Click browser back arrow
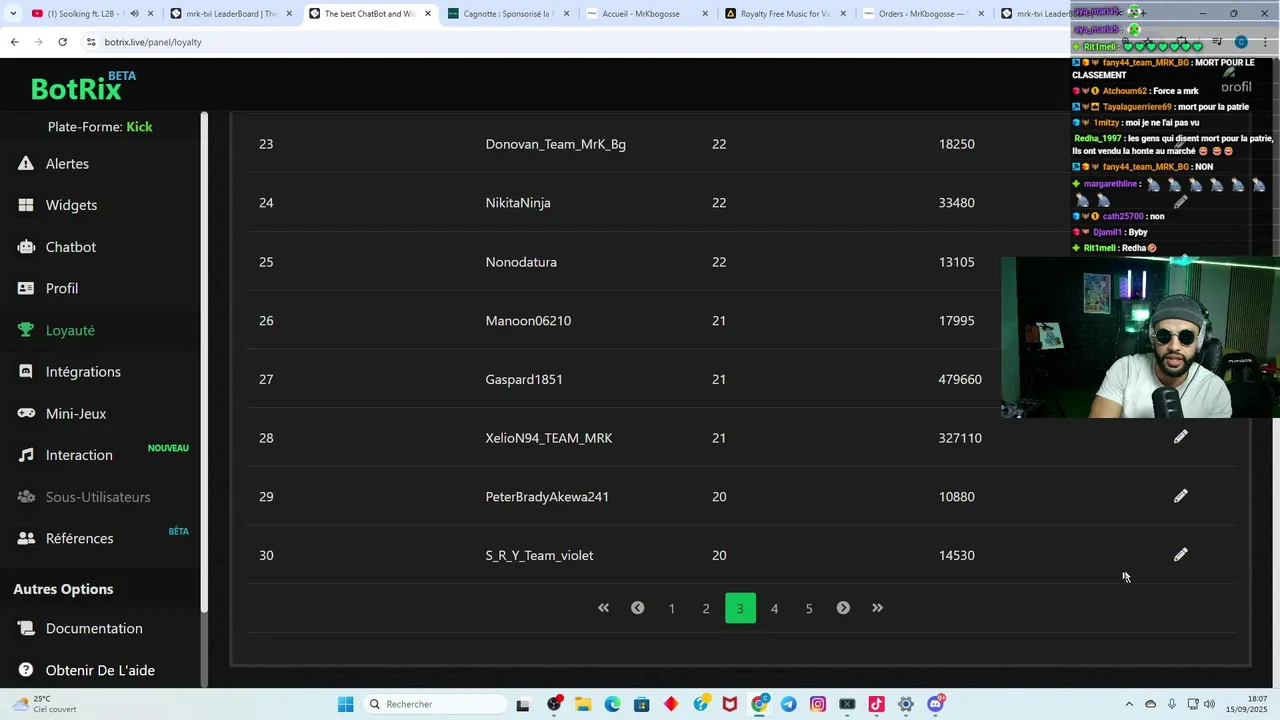The image size is (1280, 720). pyautogui.click(x=14, y=42)
